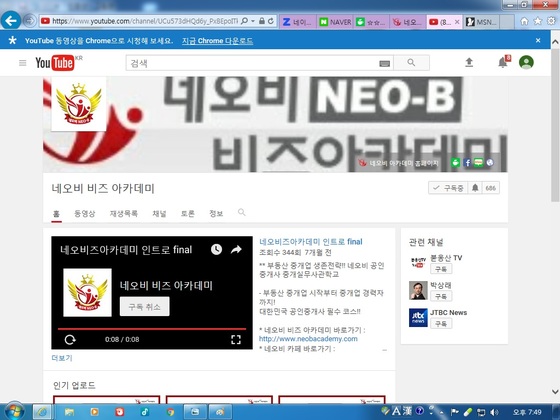Dismiss the blue Chrome promo banner

click(538, 40)
